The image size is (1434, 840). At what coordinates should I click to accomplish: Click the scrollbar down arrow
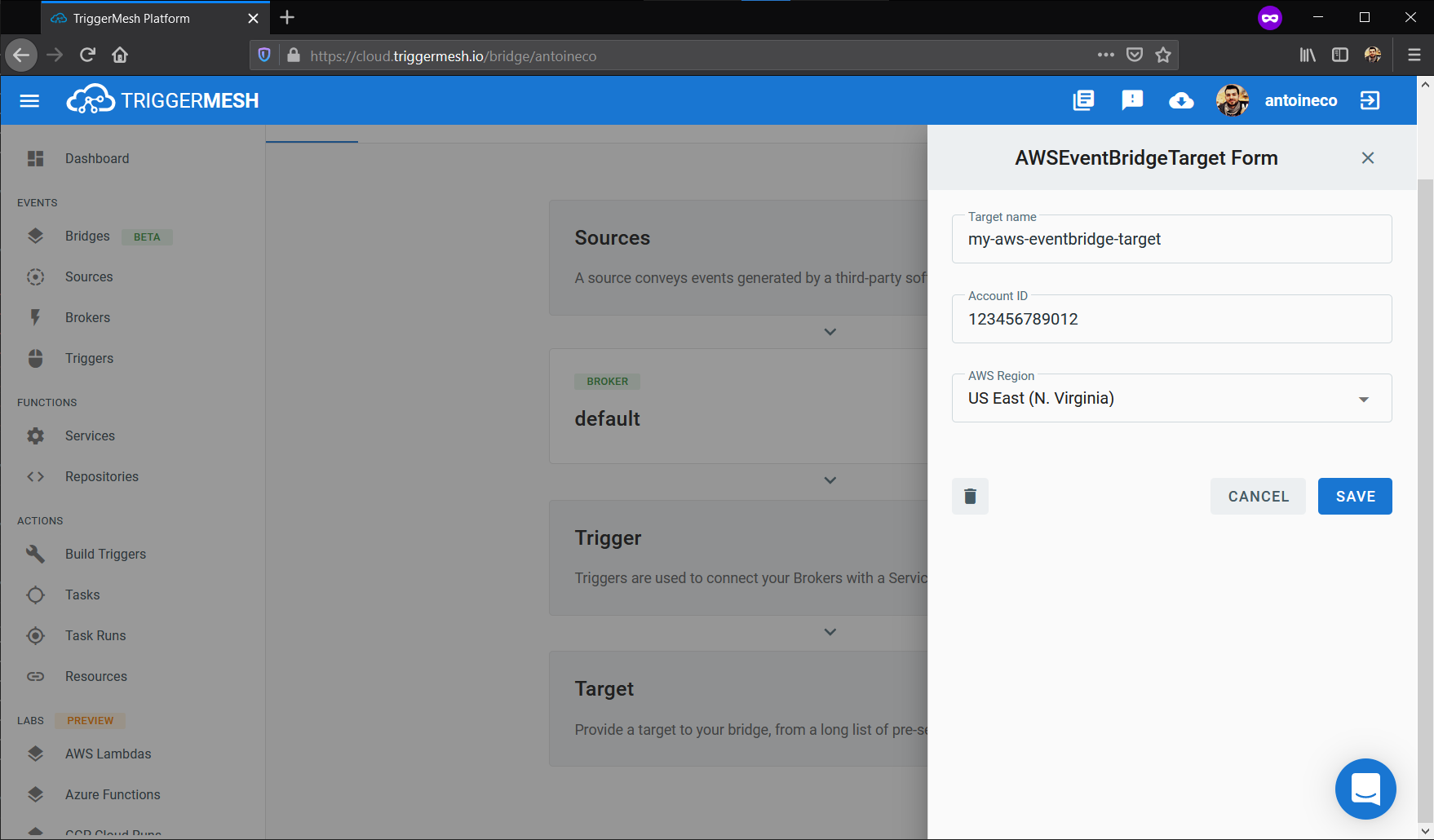pos(1425,831)
